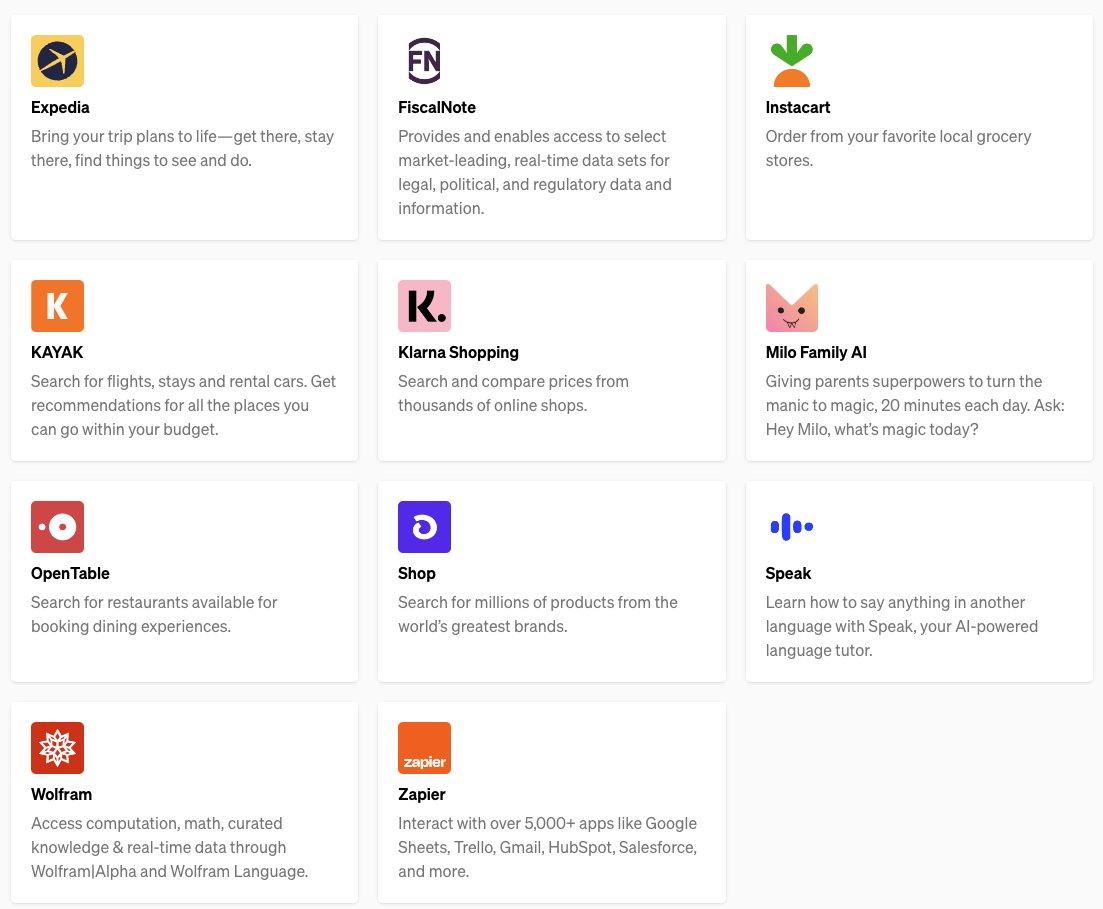This screenshot has height=909, width=1103.
Task: Open the purple Shop bag icon
Action: (424, 527)
